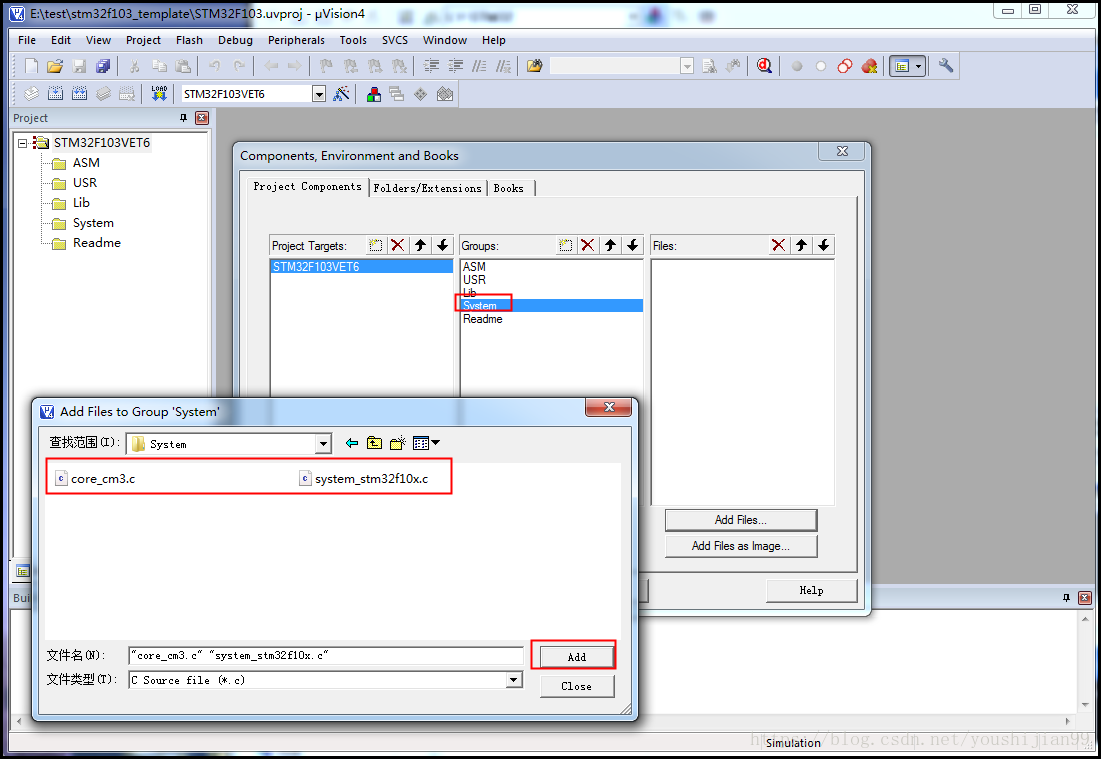Collapse the STM32F103VET6 project tree node
This screenshot has width=1101, height=759.
tap(22, 143)
